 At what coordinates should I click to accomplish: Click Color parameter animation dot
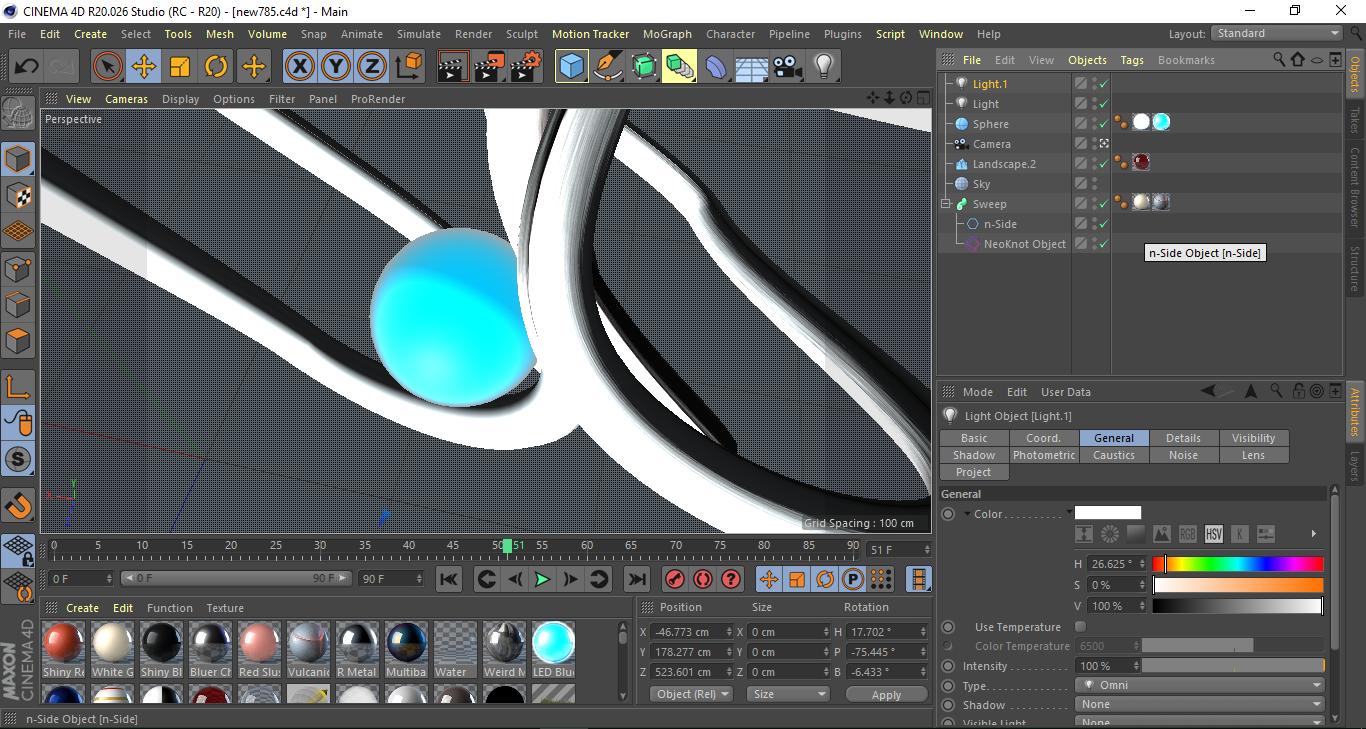(x=948, y=514)
